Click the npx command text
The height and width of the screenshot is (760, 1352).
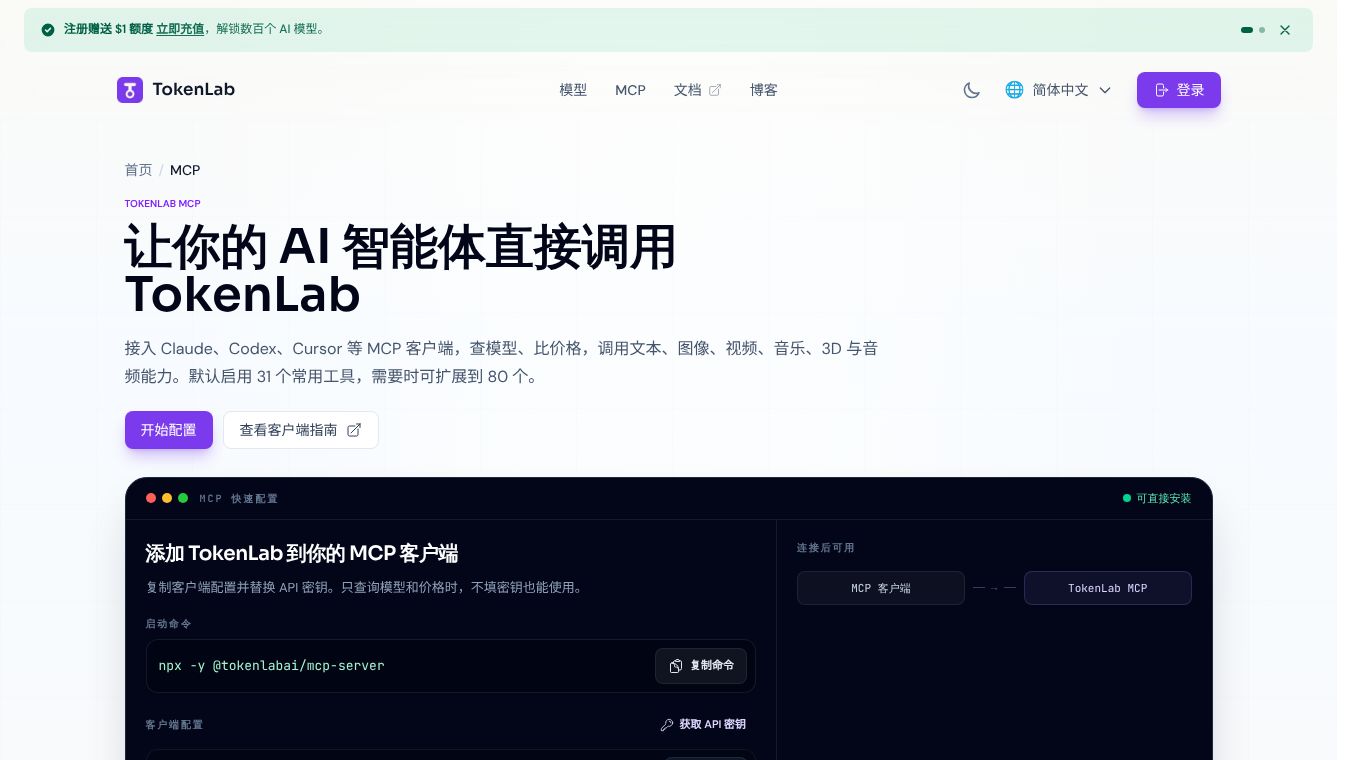pos(271,666)
